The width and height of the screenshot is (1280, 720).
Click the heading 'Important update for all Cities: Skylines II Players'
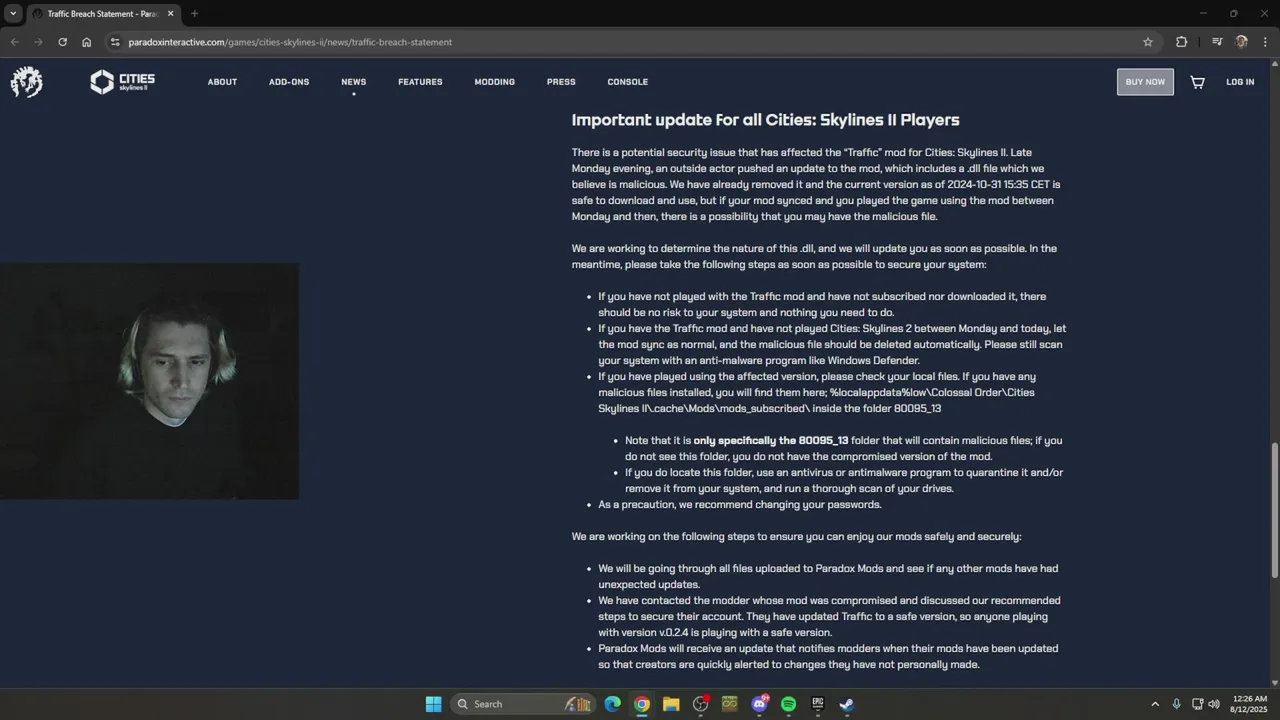765,120
